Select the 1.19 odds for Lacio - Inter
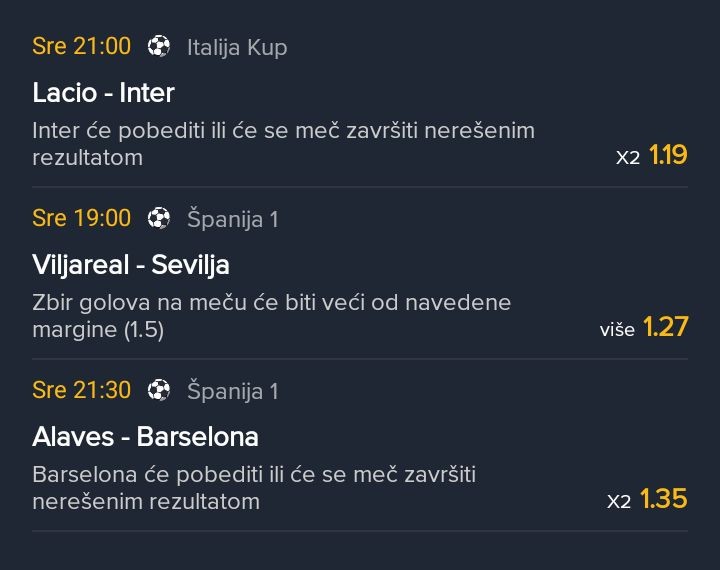Viewport: 720px width, 570px height. point(668,155)
